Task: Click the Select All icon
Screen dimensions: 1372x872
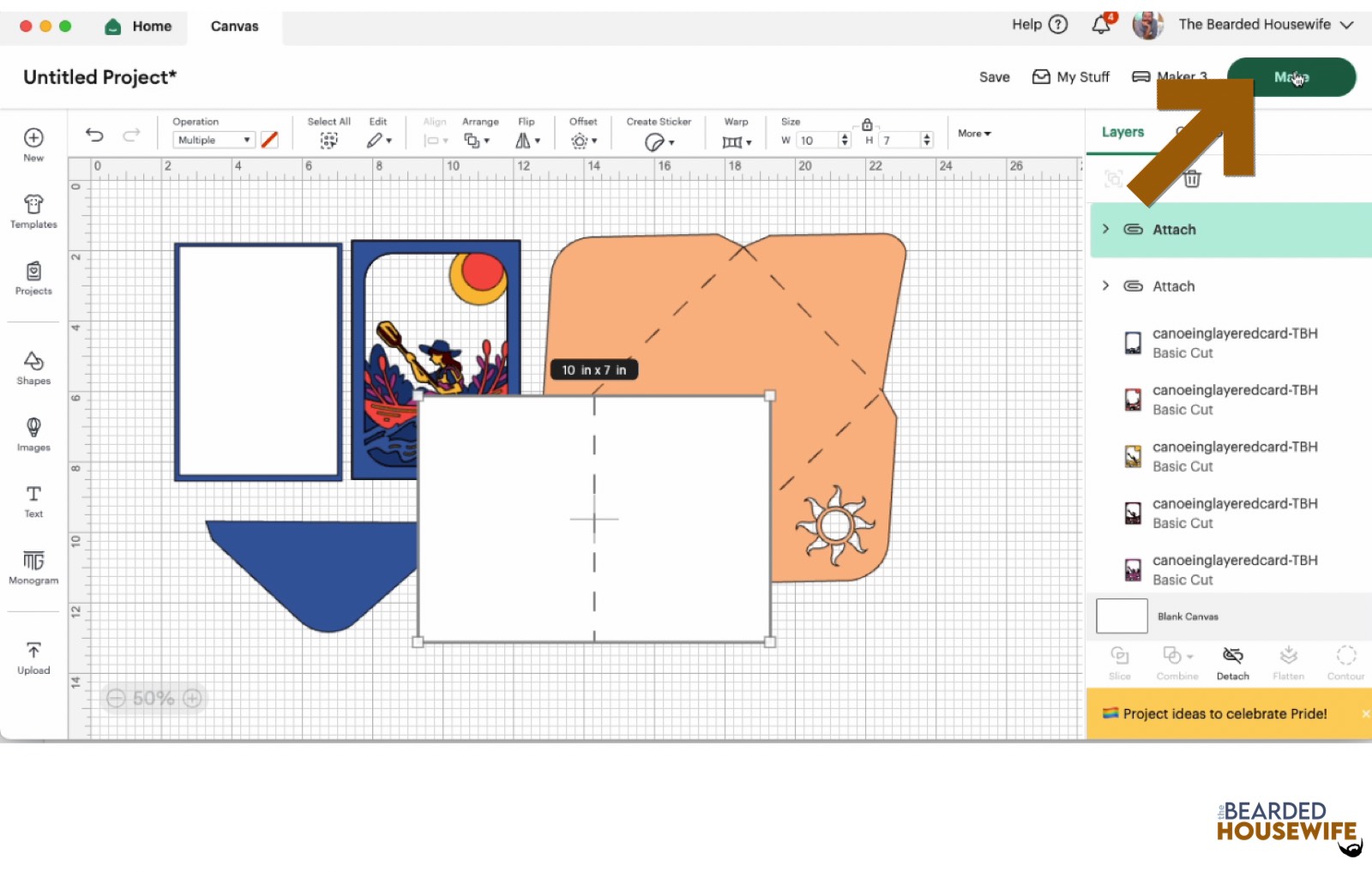Action: [x=328, y=140]
